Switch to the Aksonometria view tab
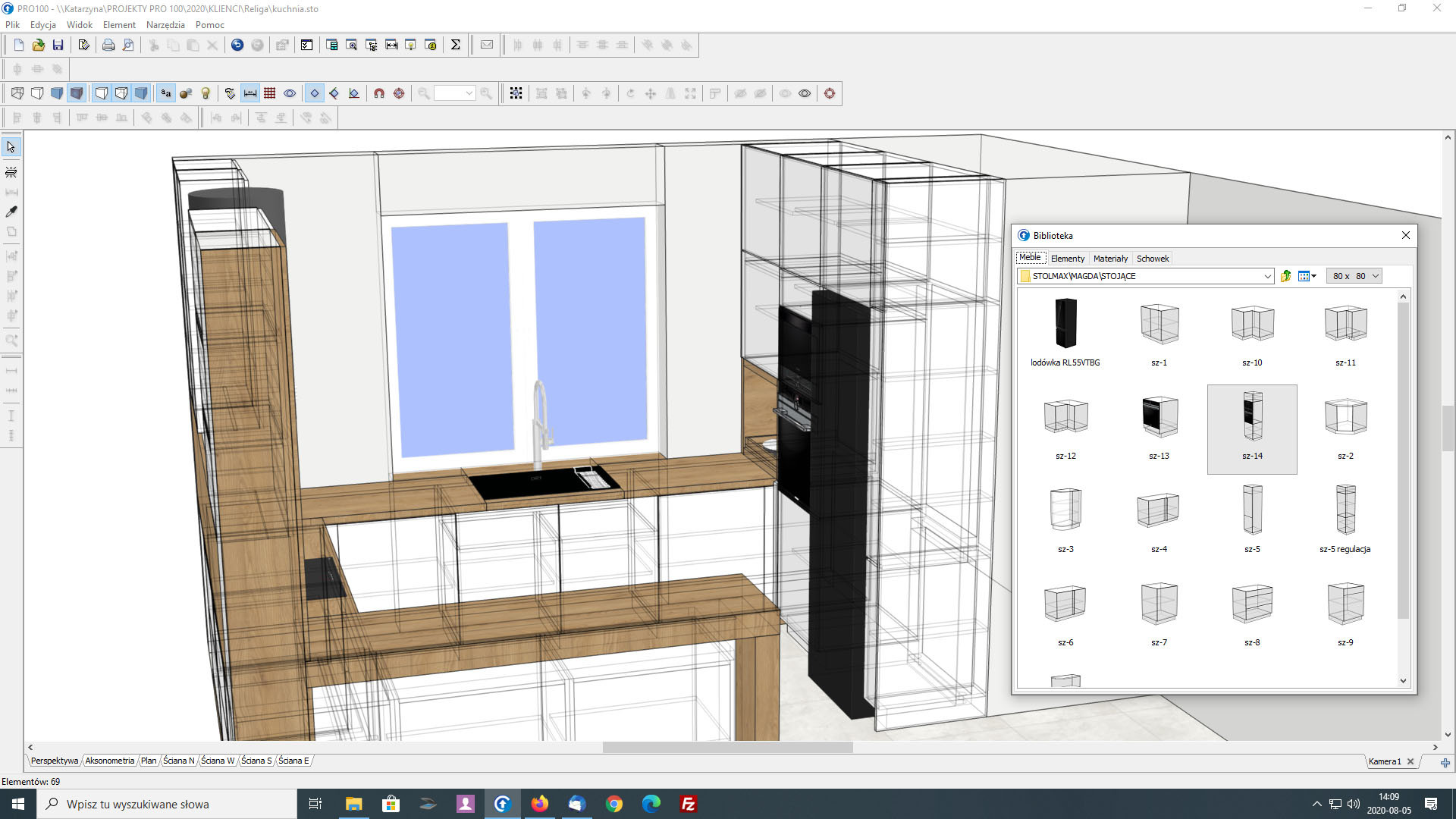This screenshot has width=1456, height=819. [110, 761]
